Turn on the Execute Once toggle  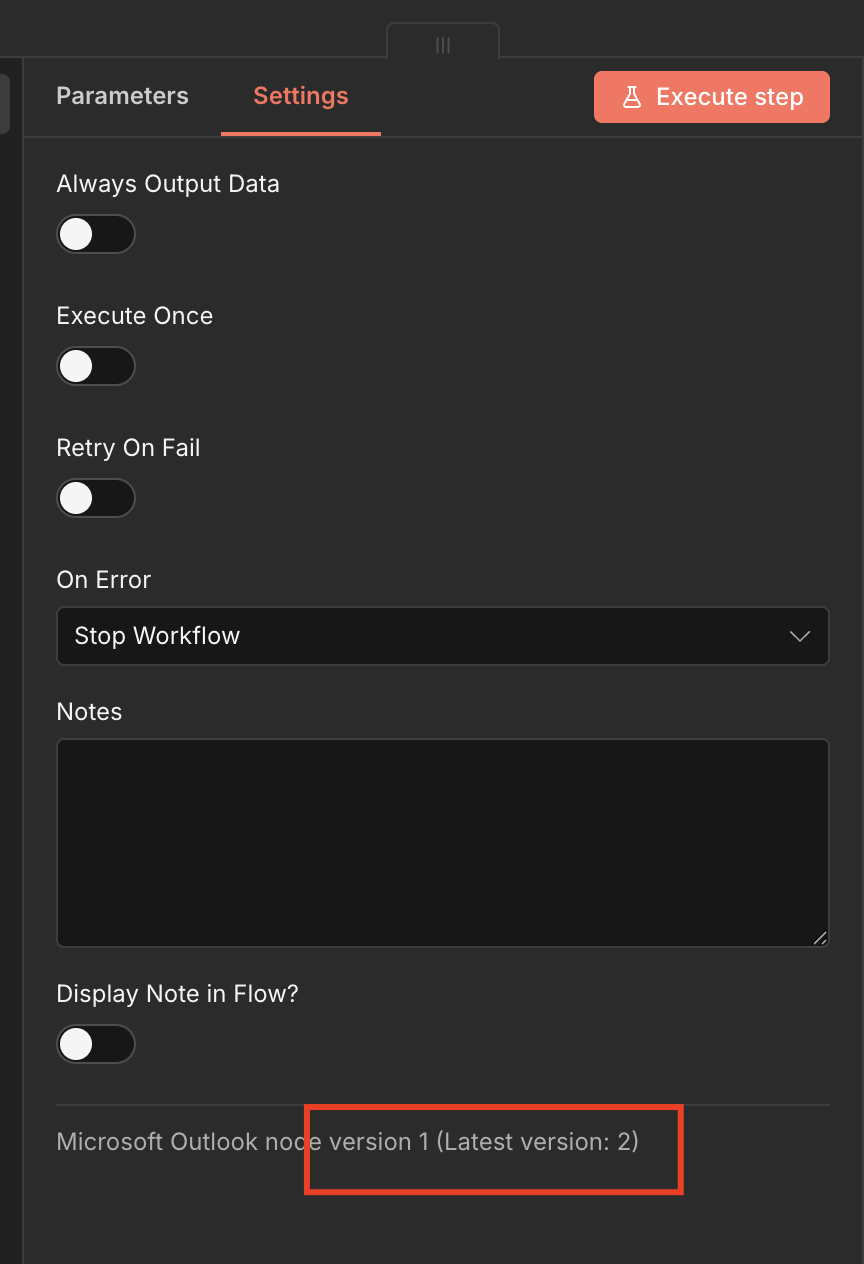(x=95, y=366)
